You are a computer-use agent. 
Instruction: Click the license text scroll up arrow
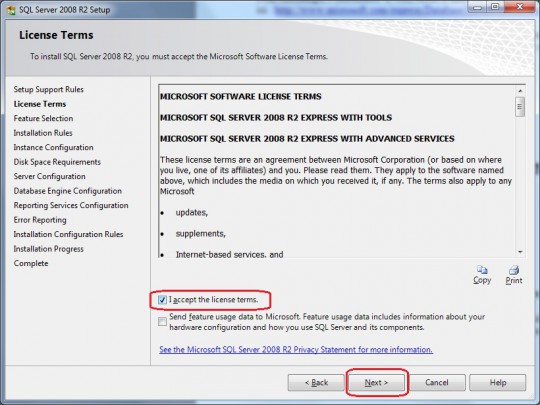pyautogui.click(x=520, y=91)
